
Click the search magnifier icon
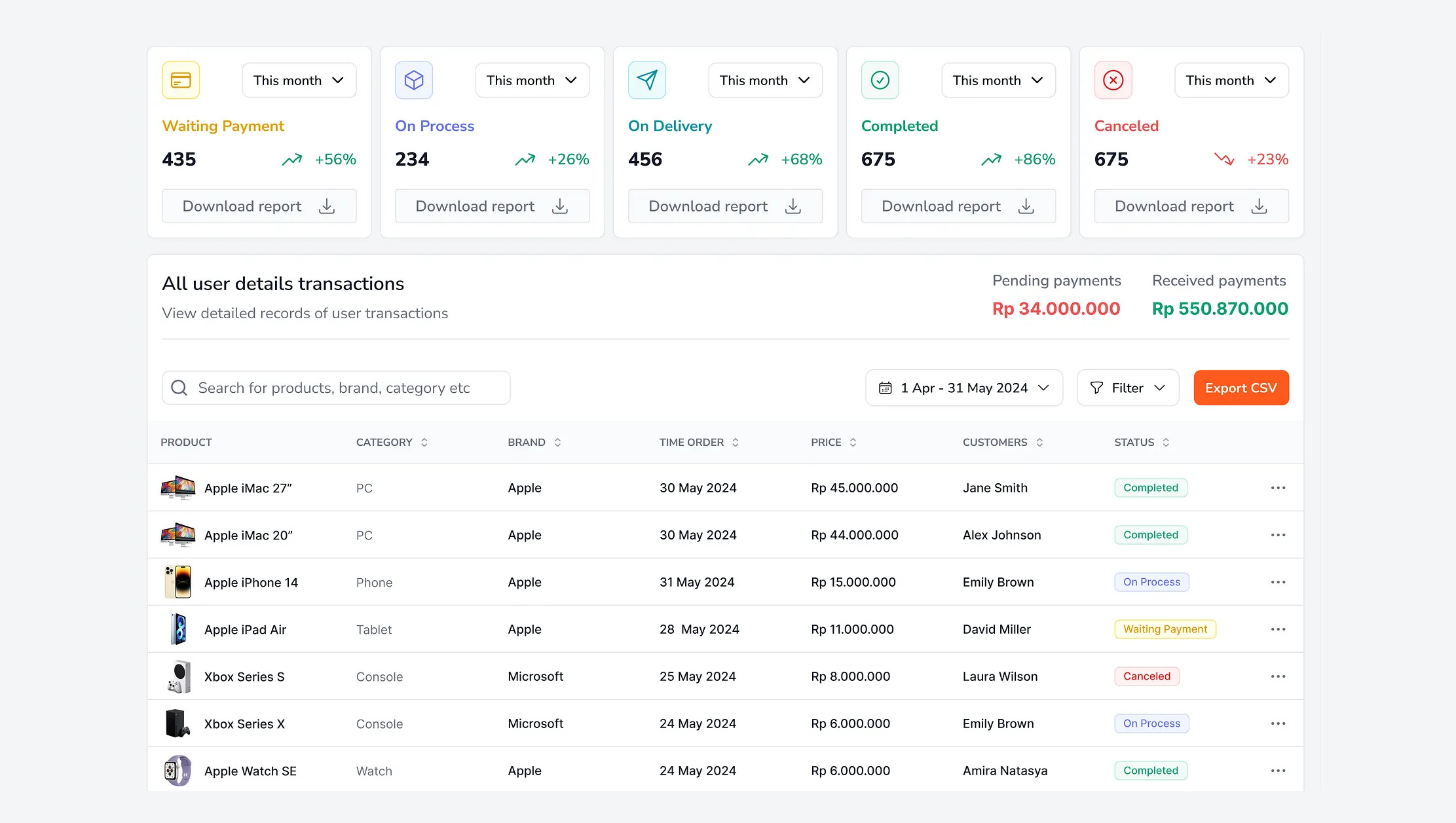point(179,388)
